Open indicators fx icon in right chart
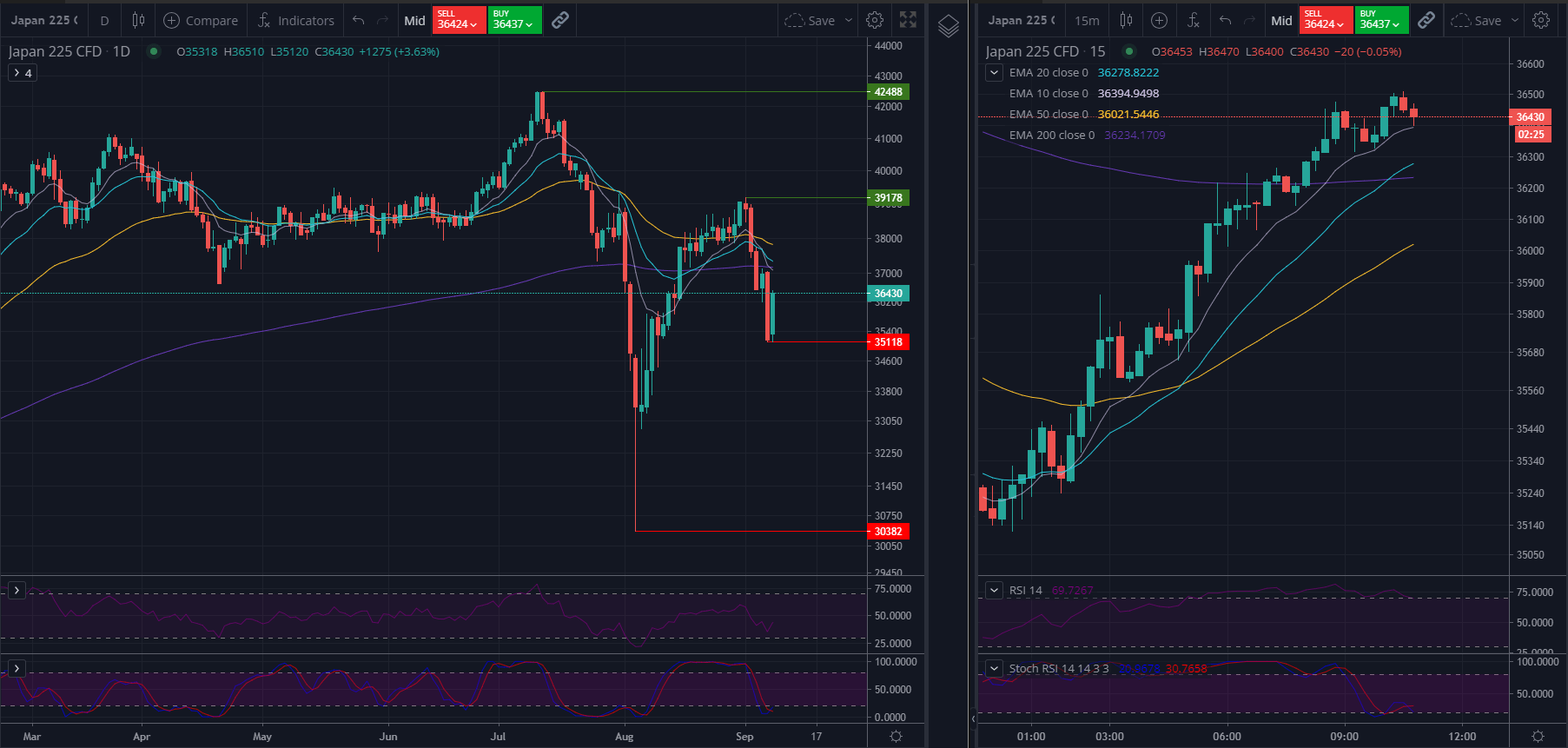The width and height of the screenshot is (1568, 748). [1193, 20]
